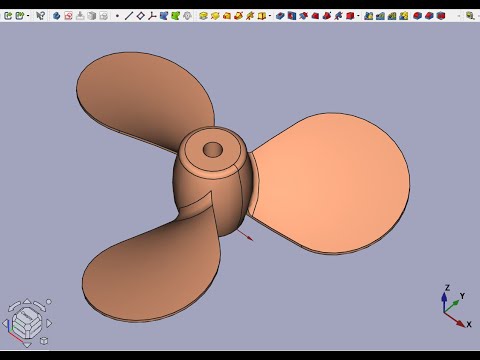
Task: Open the additive primitives dropdown arrow
Action: point(269,16)
